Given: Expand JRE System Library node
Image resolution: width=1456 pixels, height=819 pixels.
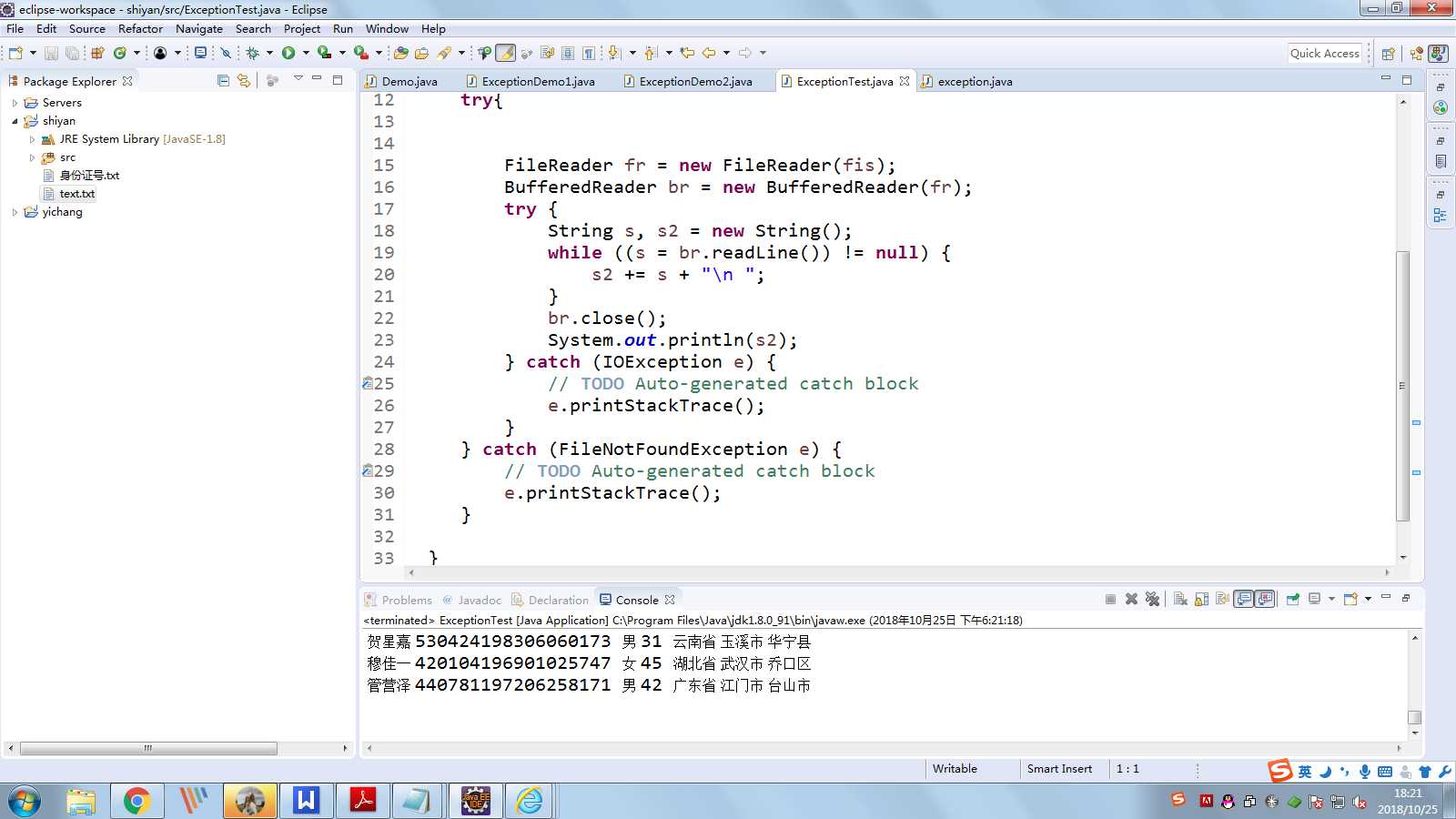Looking at the screenshot, I should [33, 139].
